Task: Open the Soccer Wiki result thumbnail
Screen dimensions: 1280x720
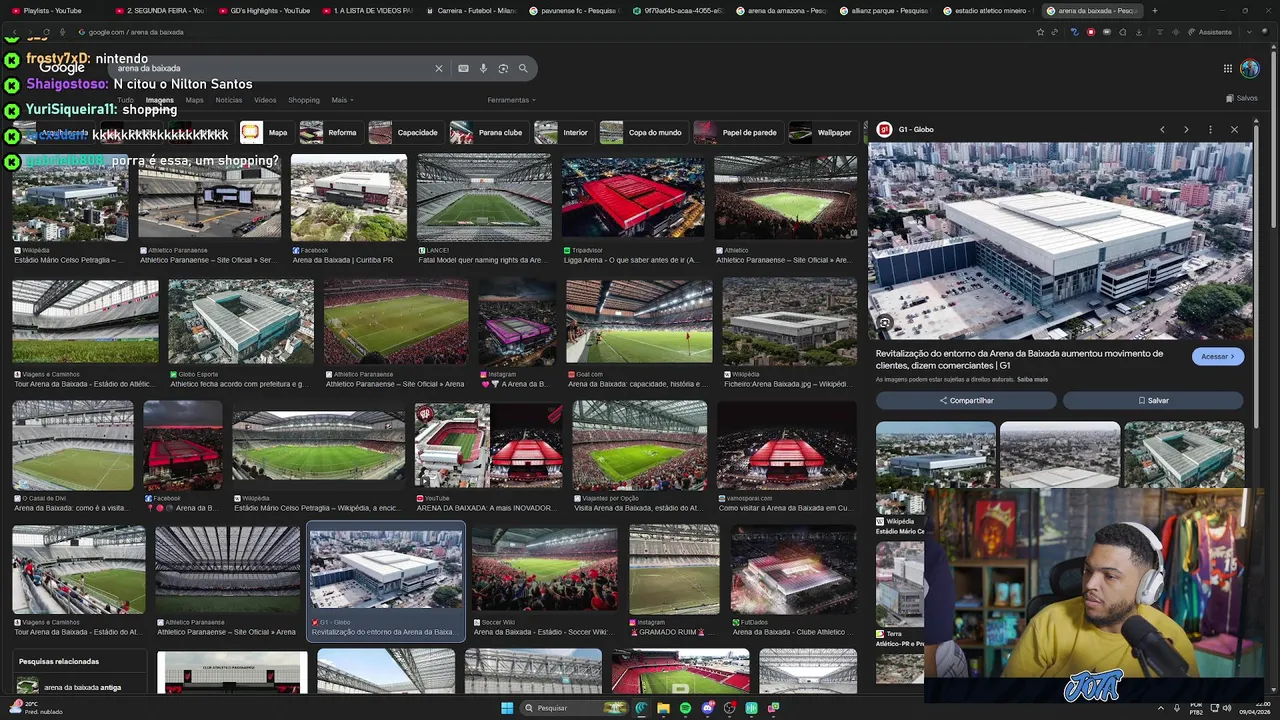Action: pos(545,568)
